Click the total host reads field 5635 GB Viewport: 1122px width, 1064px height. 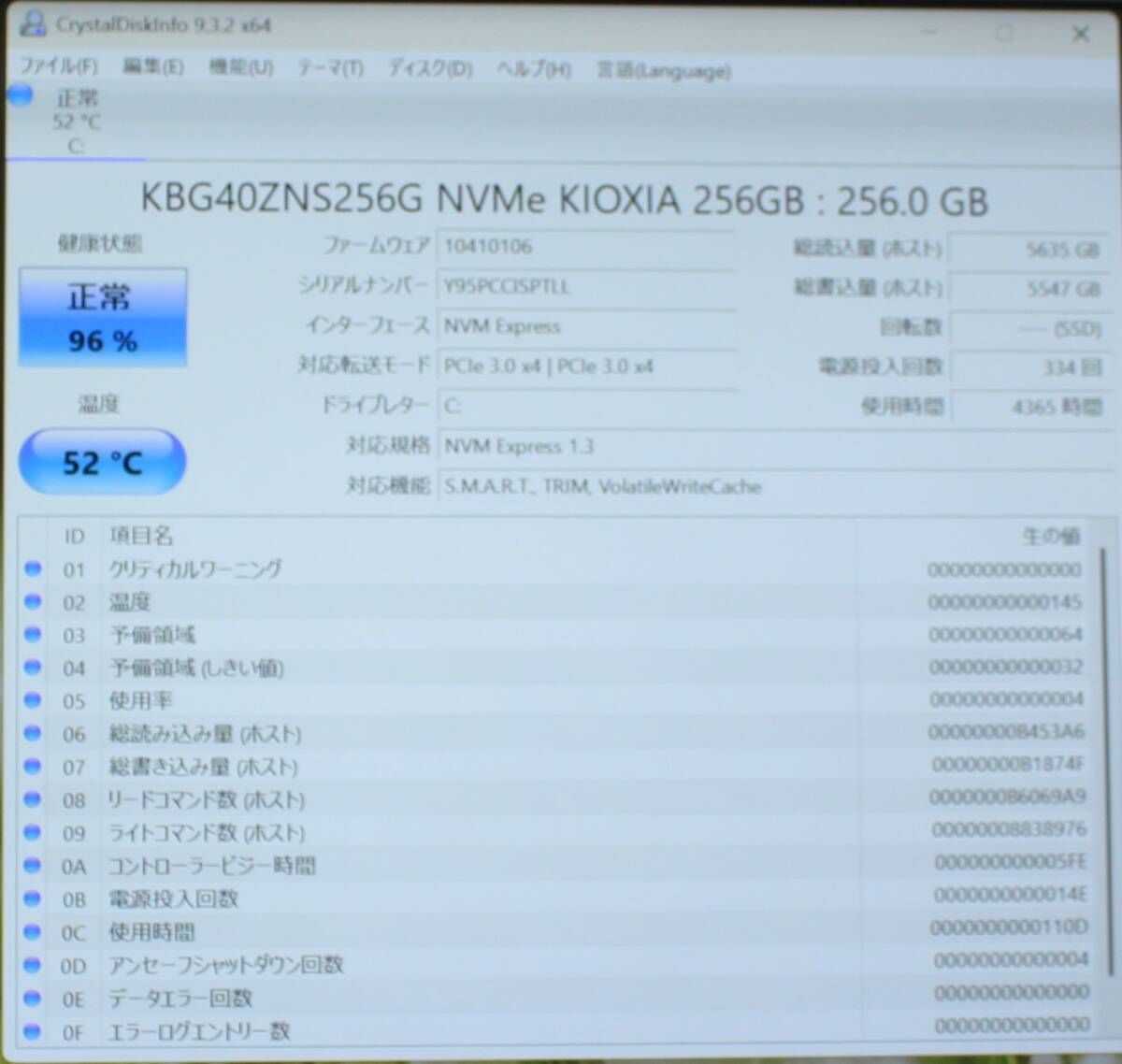point(1028,250)
